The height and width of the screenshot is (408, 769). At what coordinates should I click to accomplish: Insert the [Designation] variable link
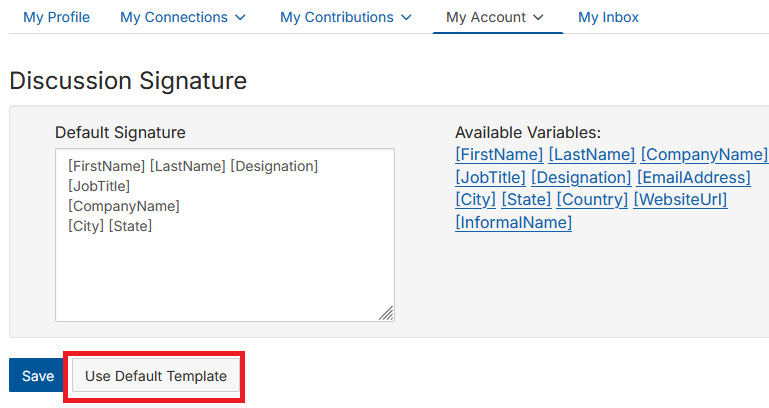tap(581, 177)
